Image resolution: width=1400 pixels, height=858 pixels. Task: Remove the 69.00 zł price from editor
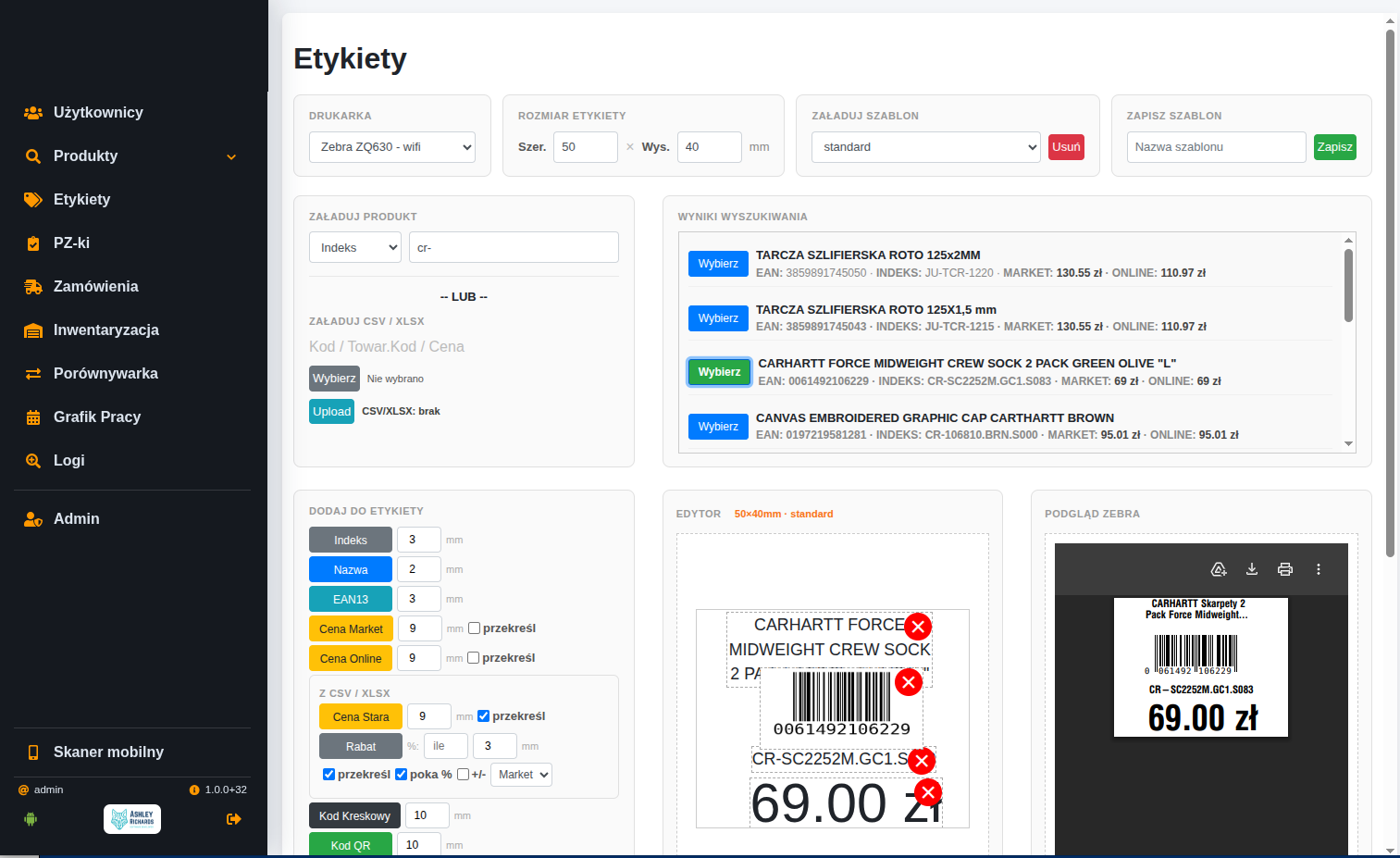pyautogui.click(x=928, y=791)
